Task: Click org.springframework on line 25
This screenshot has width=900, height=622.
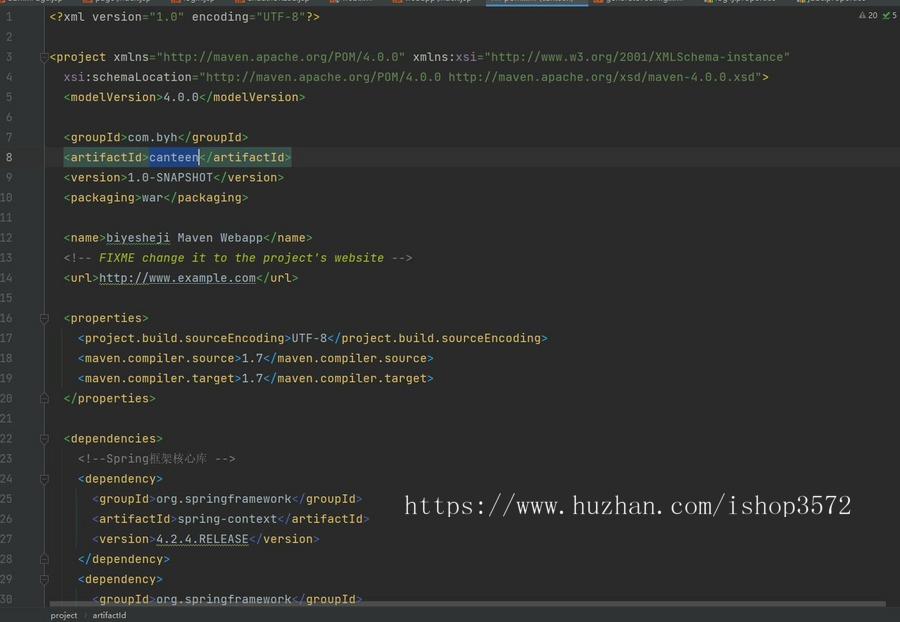Action: pyautogui.click(x=224, y=499)
